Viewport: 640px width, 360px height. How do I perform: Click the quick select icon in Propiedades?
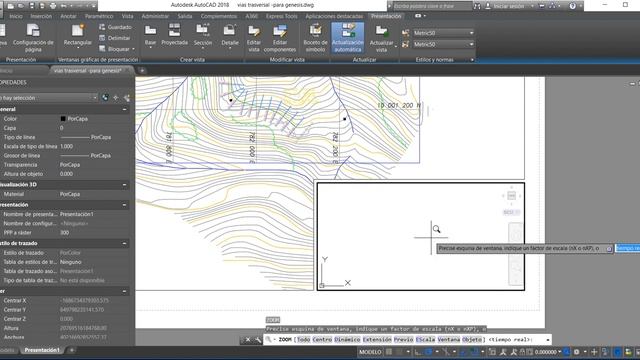pyautogui.click(x=127, y=98)
